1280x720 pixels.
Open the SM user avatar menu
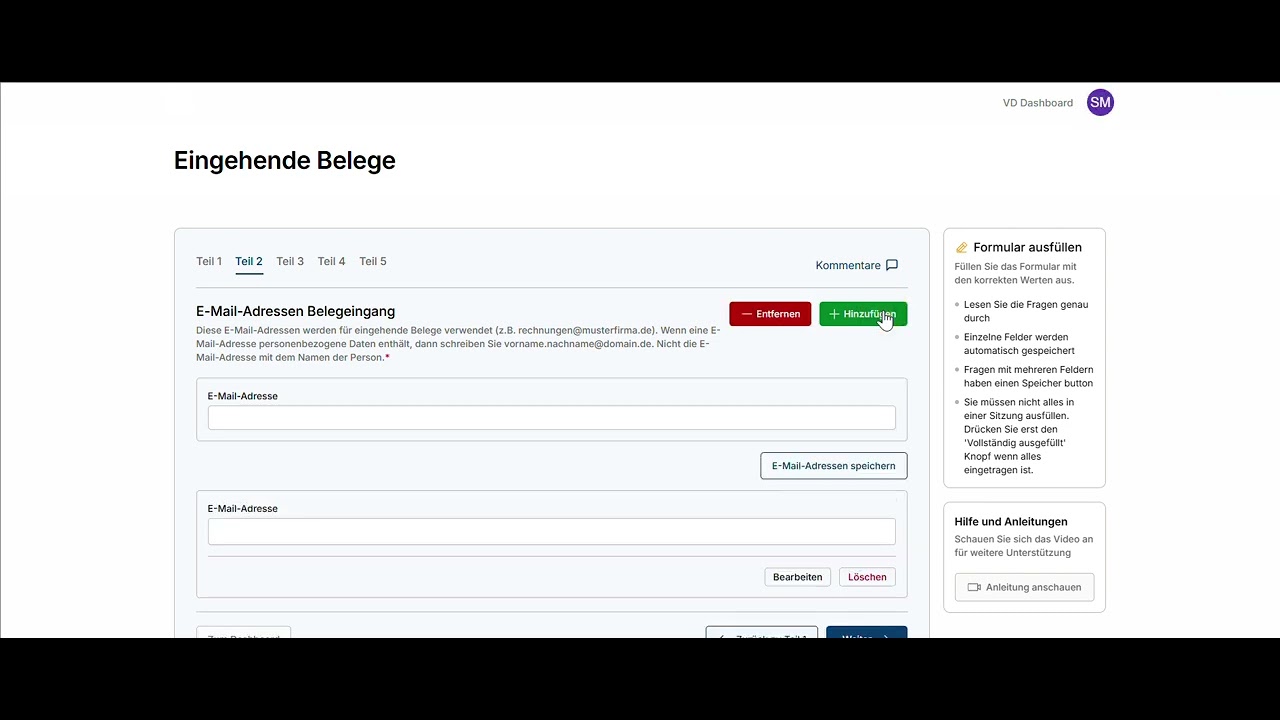click(1100, 102)
